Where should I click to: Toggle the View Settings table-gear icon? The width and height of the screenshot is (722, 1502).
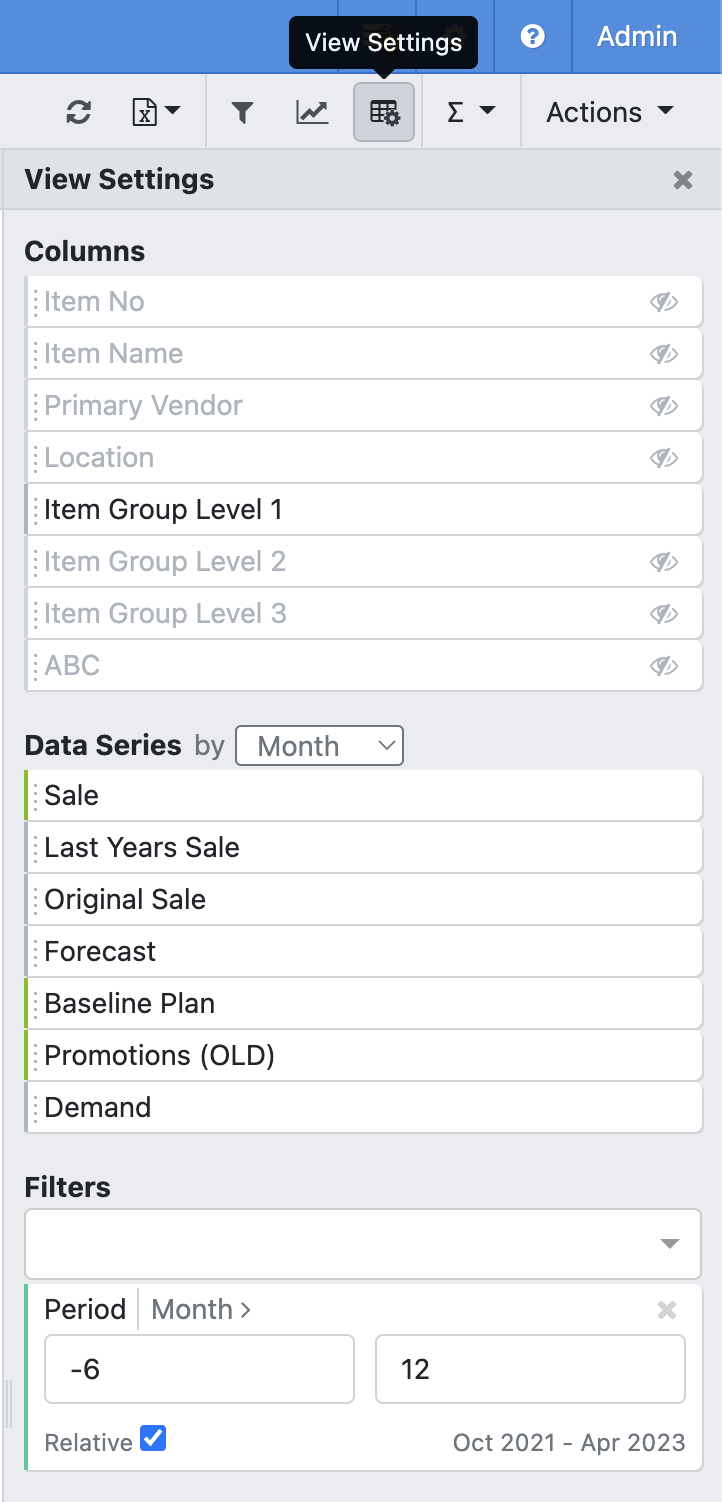pos(384,113)
